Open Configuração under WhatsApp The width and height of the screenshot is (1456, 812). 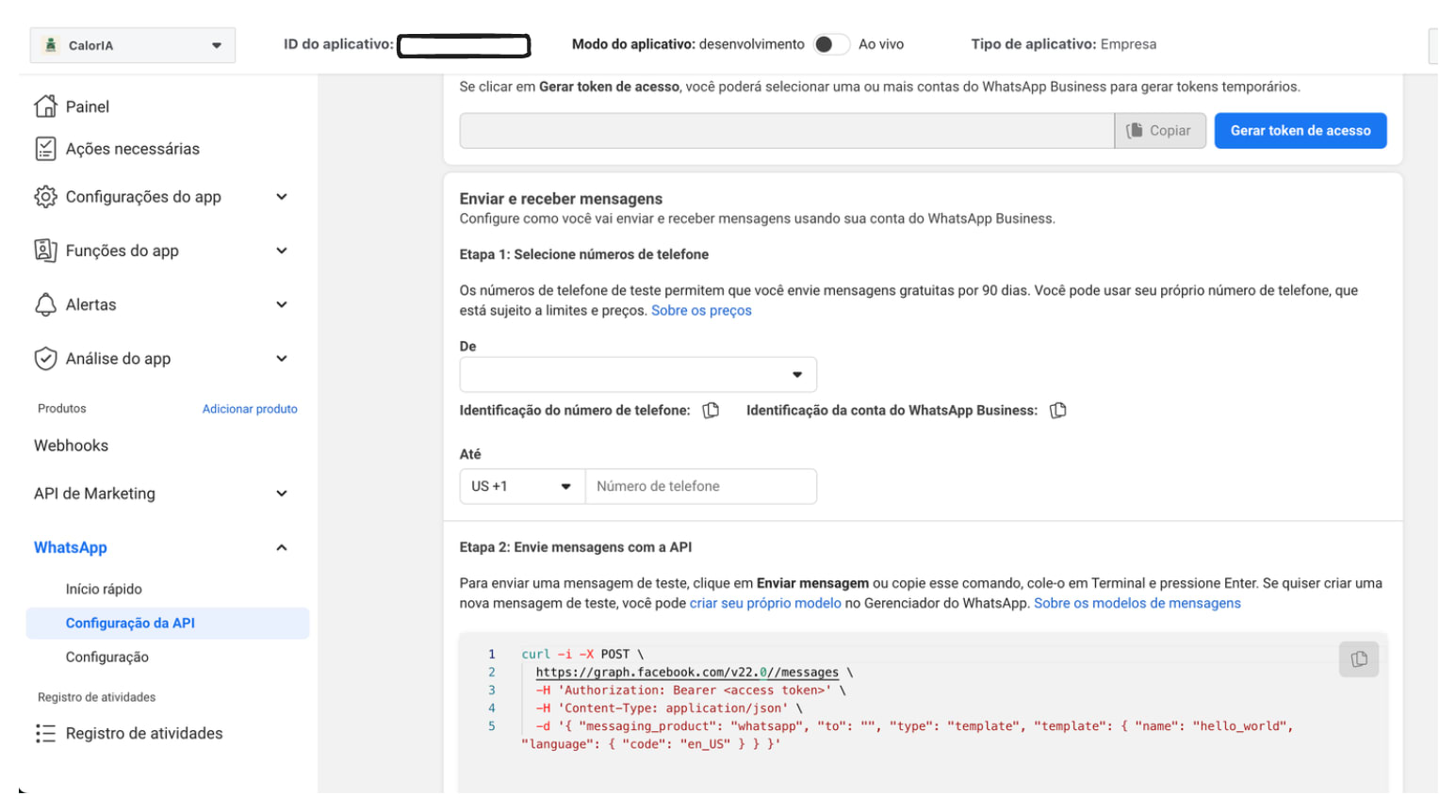(106, 658)
